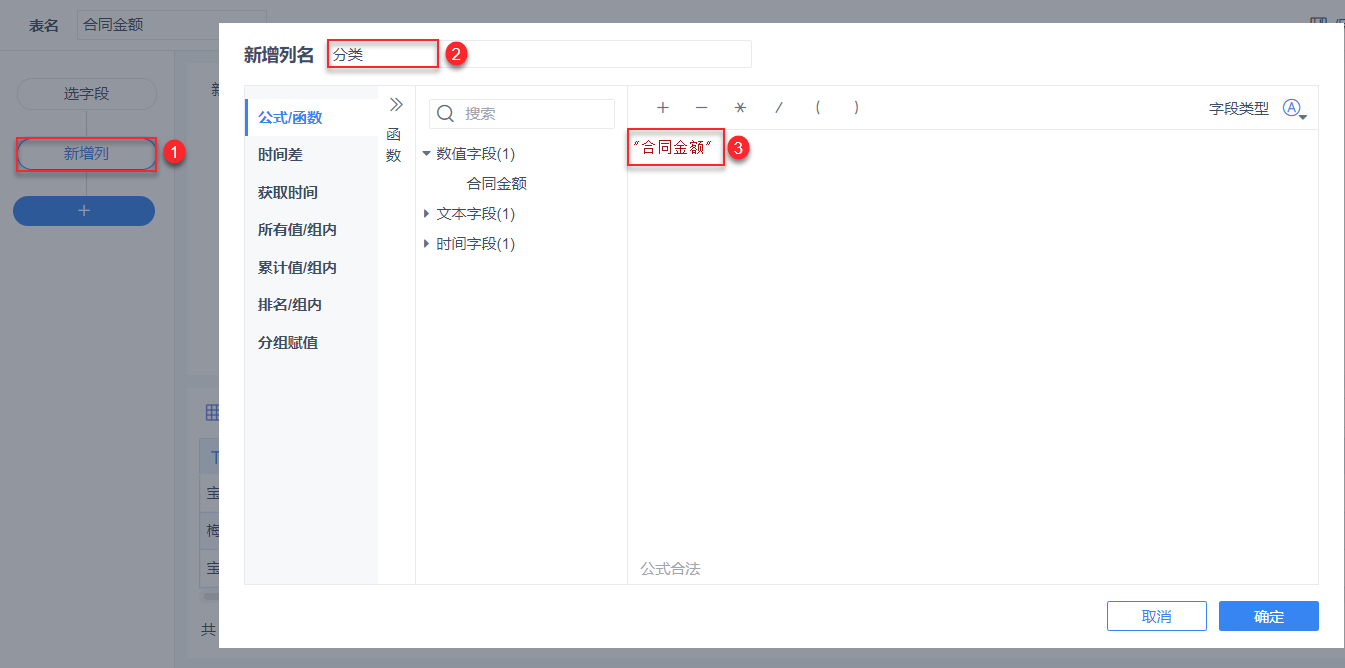Viewport: 1345px width, 668px height.
Task: Click the 取消 cancel button
Action: (x=1157, y=616)
